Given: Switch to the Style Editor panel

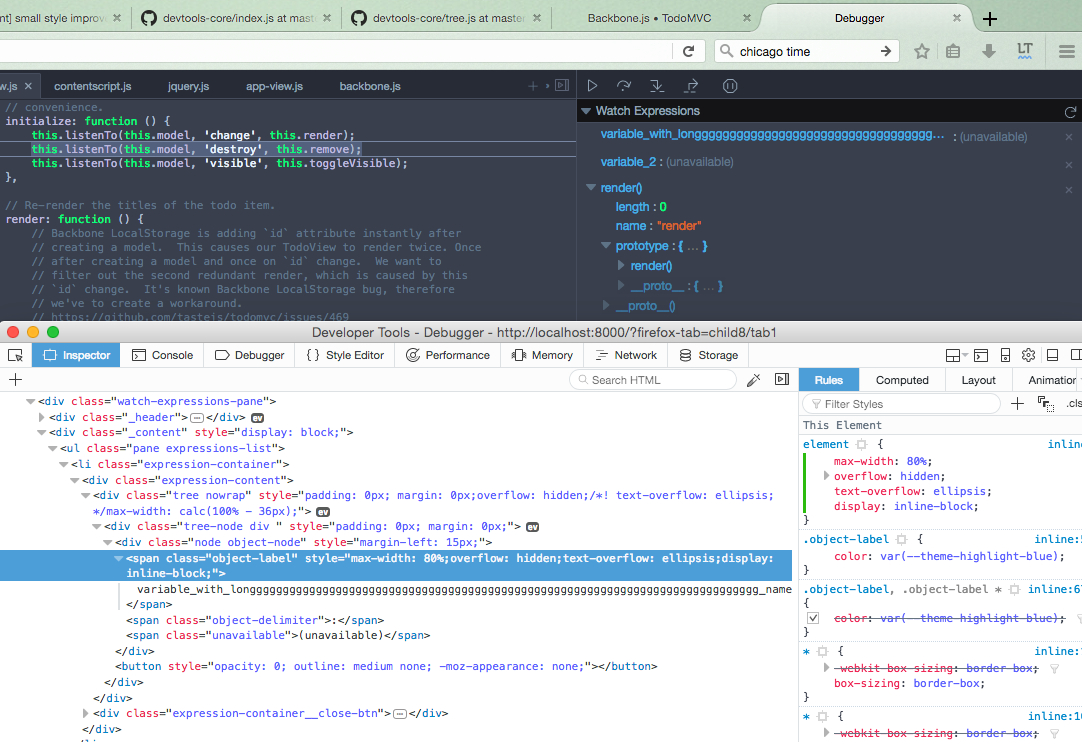Looking at the screenshot, I should pyautogui.click(x=344, y=355).
